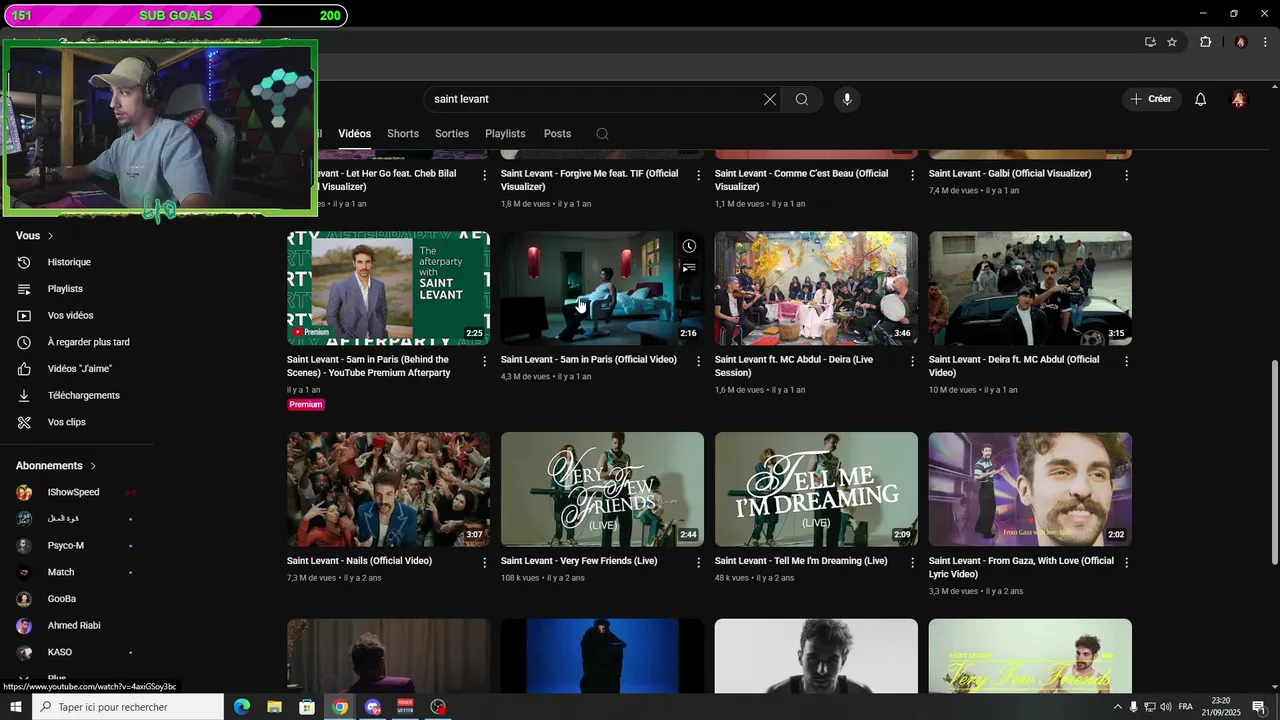Open options for Tell Me I'm Dreaming
Viewport: 1280px width, 720px height.
pos(912,563)
